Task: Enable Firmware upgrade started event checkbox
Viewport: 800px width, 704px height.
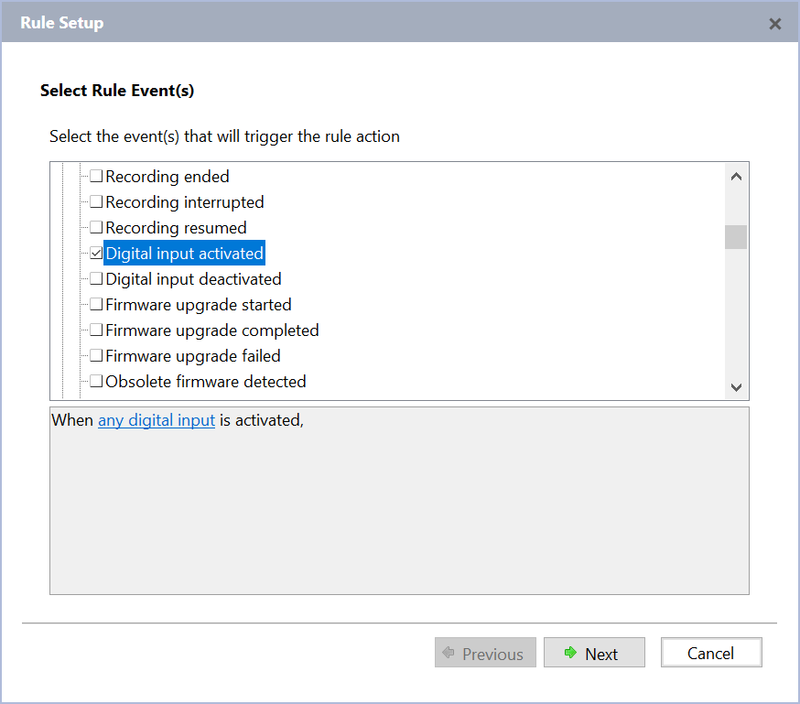Action: pos(97,305)
